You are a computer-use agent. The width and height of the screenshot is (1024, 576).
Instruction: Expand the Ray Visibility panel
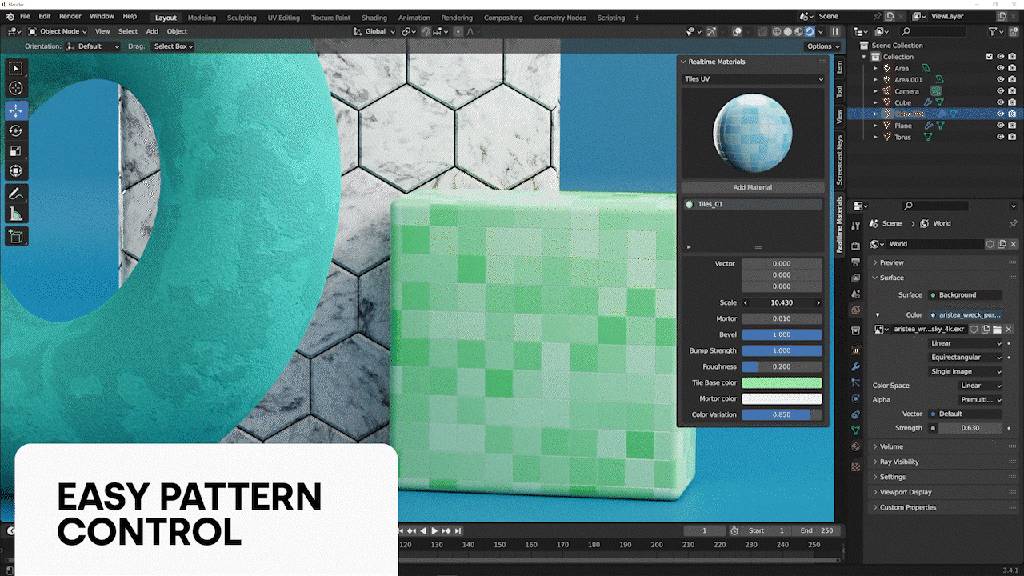901,462
